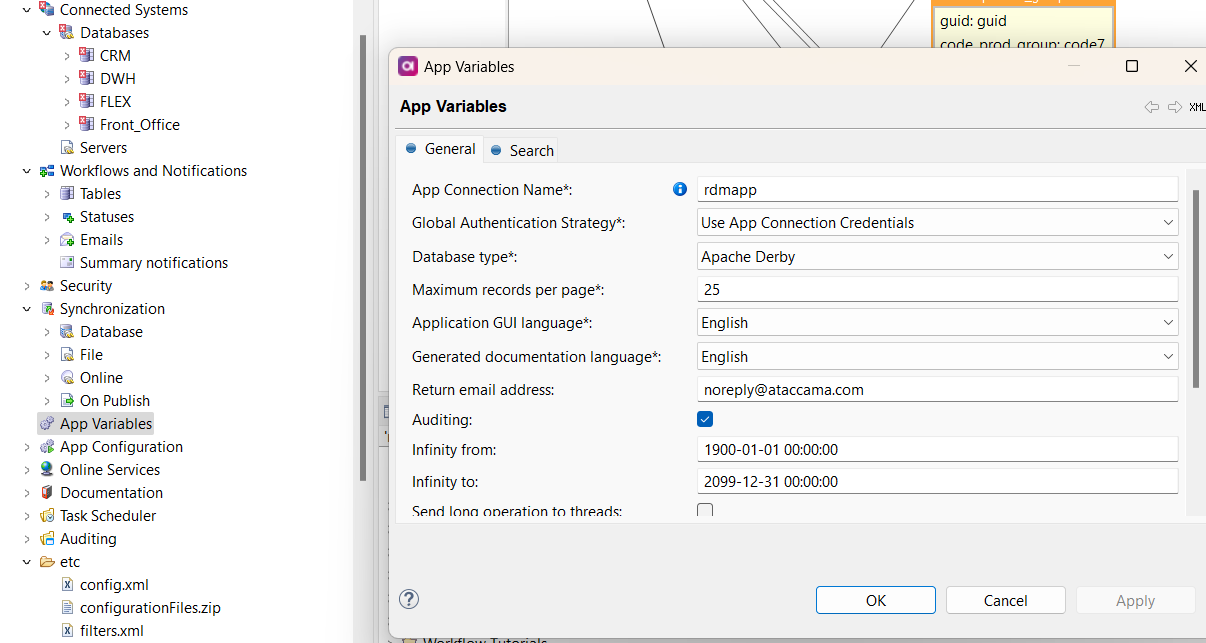Viewport: 1206px width, 643px height.
Task: Select the App Variables tree item
Action: 96,424
